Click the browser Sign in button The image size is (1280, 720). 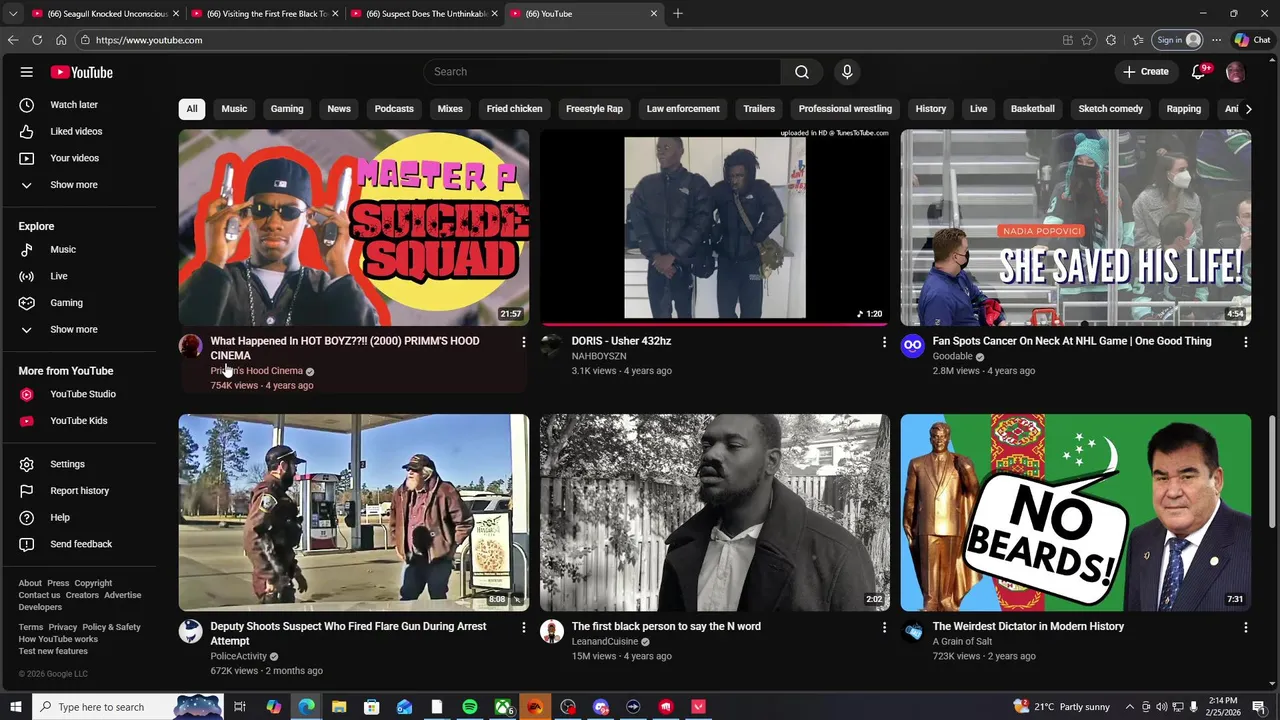[x=1178, y=40]
